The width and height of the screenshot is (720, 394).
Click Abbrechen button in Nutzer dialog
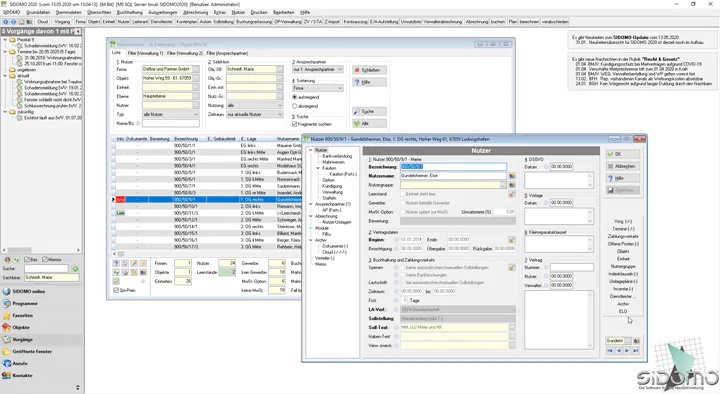623,166
